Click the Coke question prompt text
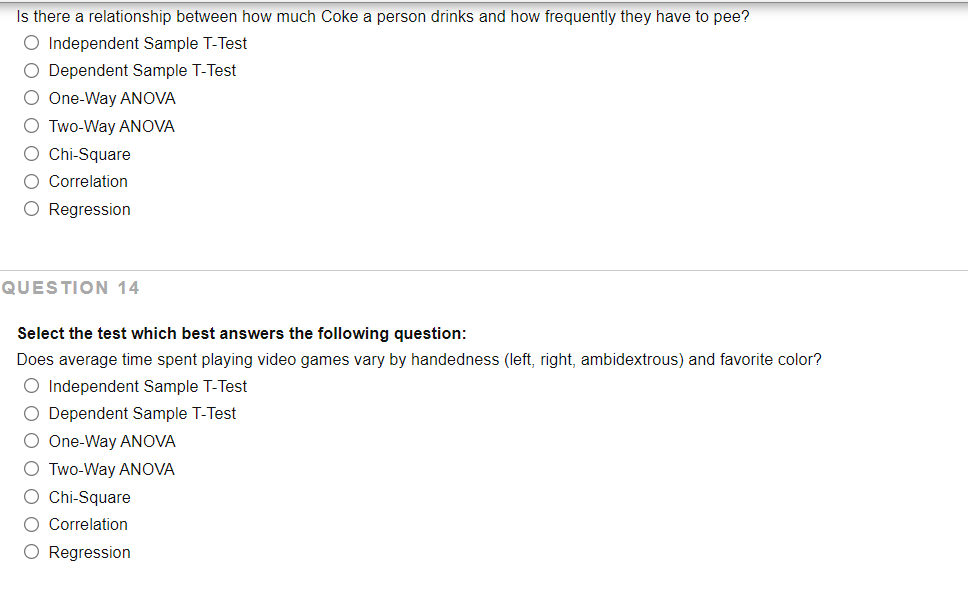Screen dimensions: 968x592 click(380, 16)
